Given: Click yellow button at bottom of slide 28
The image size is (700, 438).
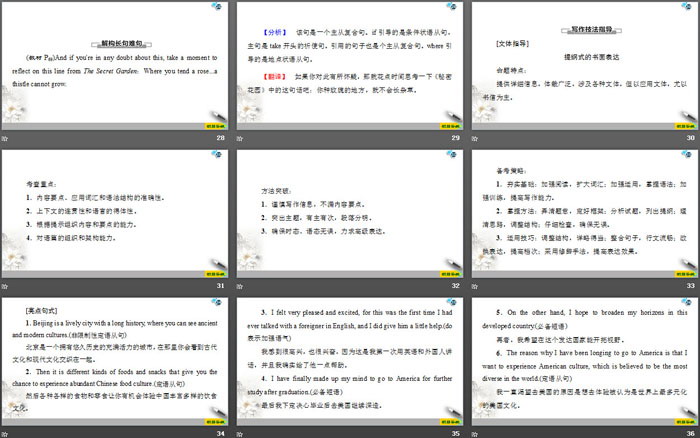Looking at the screenshot, I should tap(216, 126).
